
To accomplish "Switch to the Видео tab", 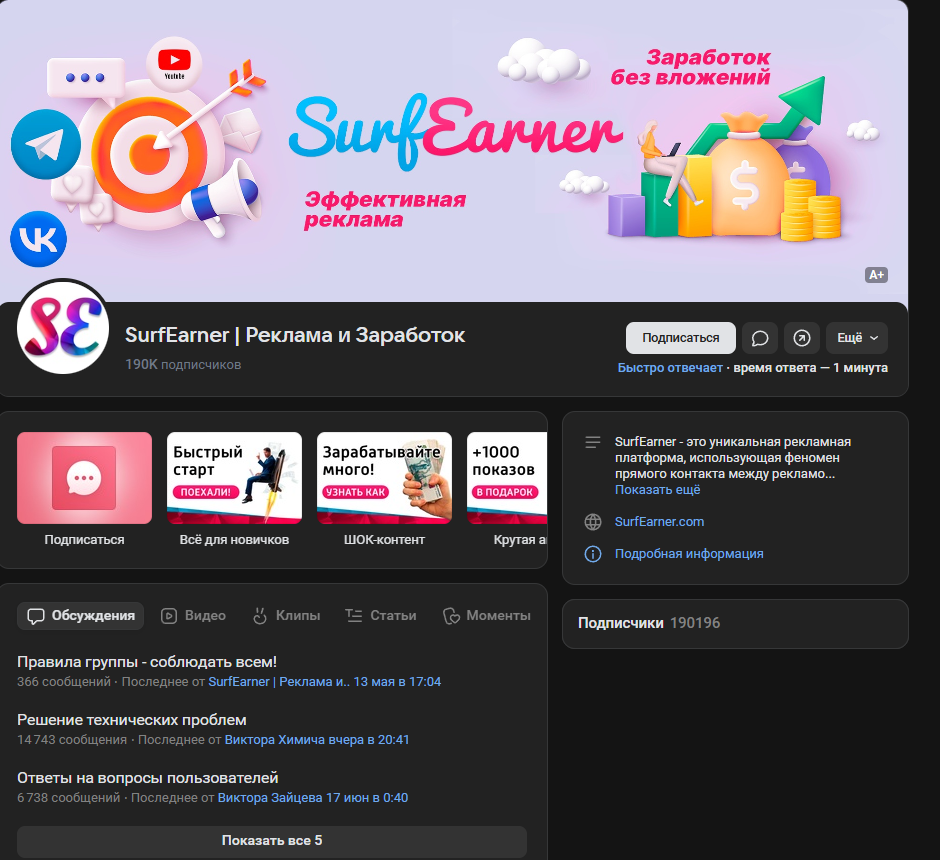I will click(193, 616).
